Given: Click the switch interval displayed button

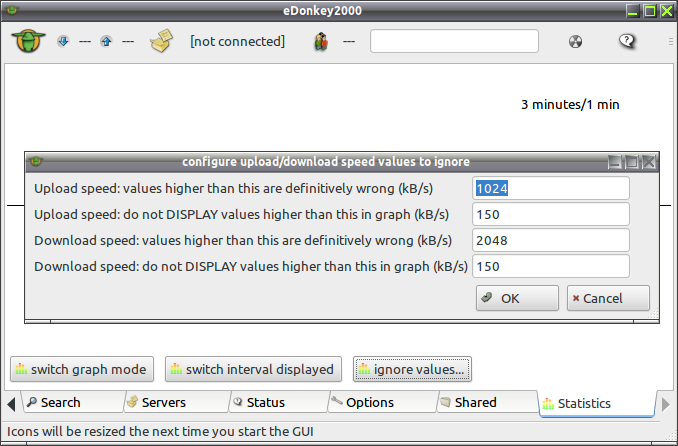Looking at the screenshot, I should point(253,369).
